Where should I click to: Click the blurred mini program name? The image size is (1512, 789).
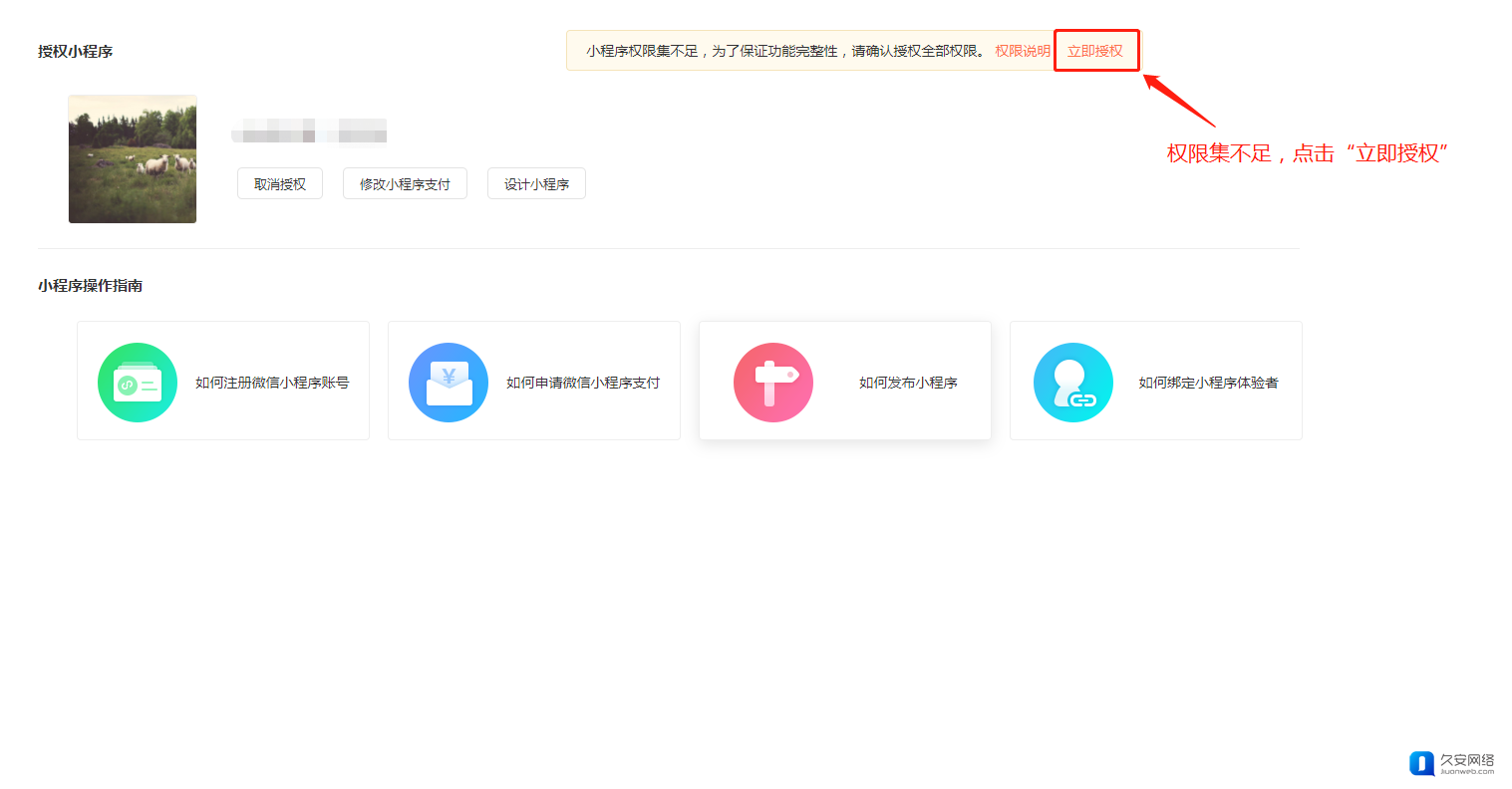tap(309, 131)
